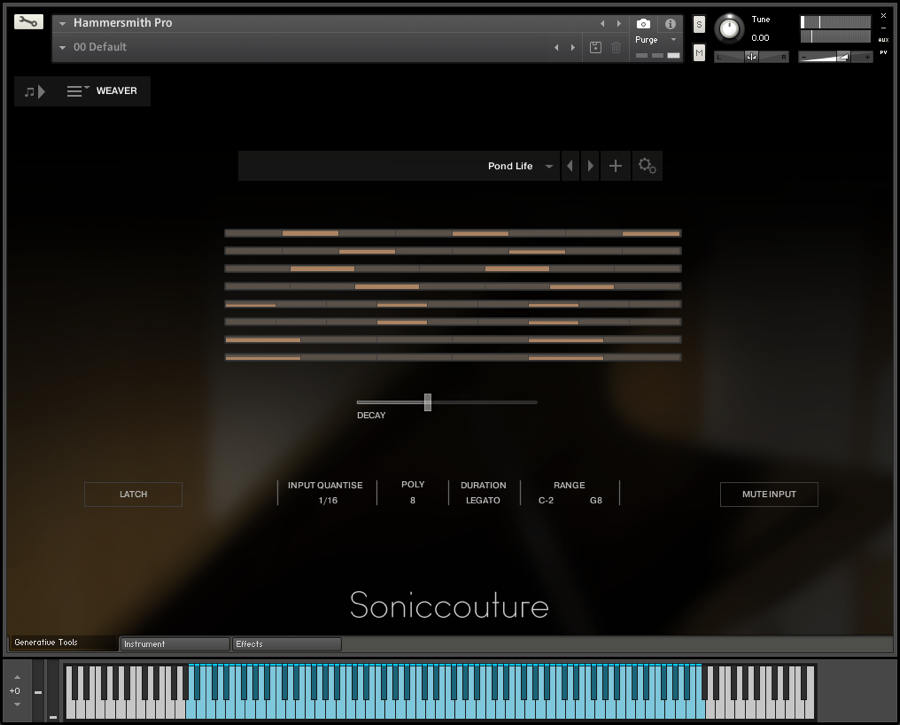
Task: Switch to the Instrument tab
Action: [174, 644]
